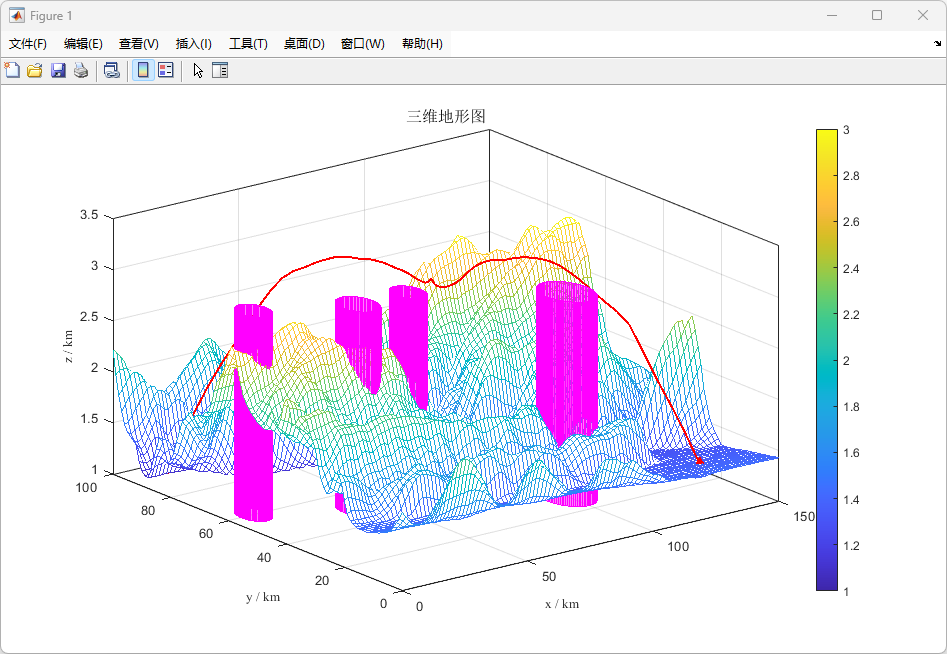
Task: Expand the 插入(I) menu
Action: [x=194, y=44]
